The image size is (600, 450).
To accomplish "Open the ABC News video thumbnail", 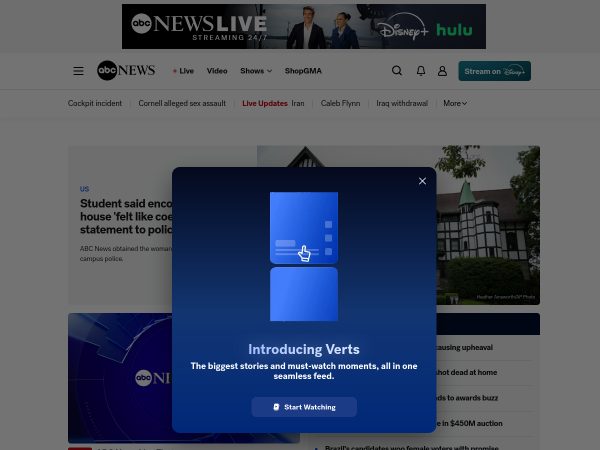I will pos(120,378).
